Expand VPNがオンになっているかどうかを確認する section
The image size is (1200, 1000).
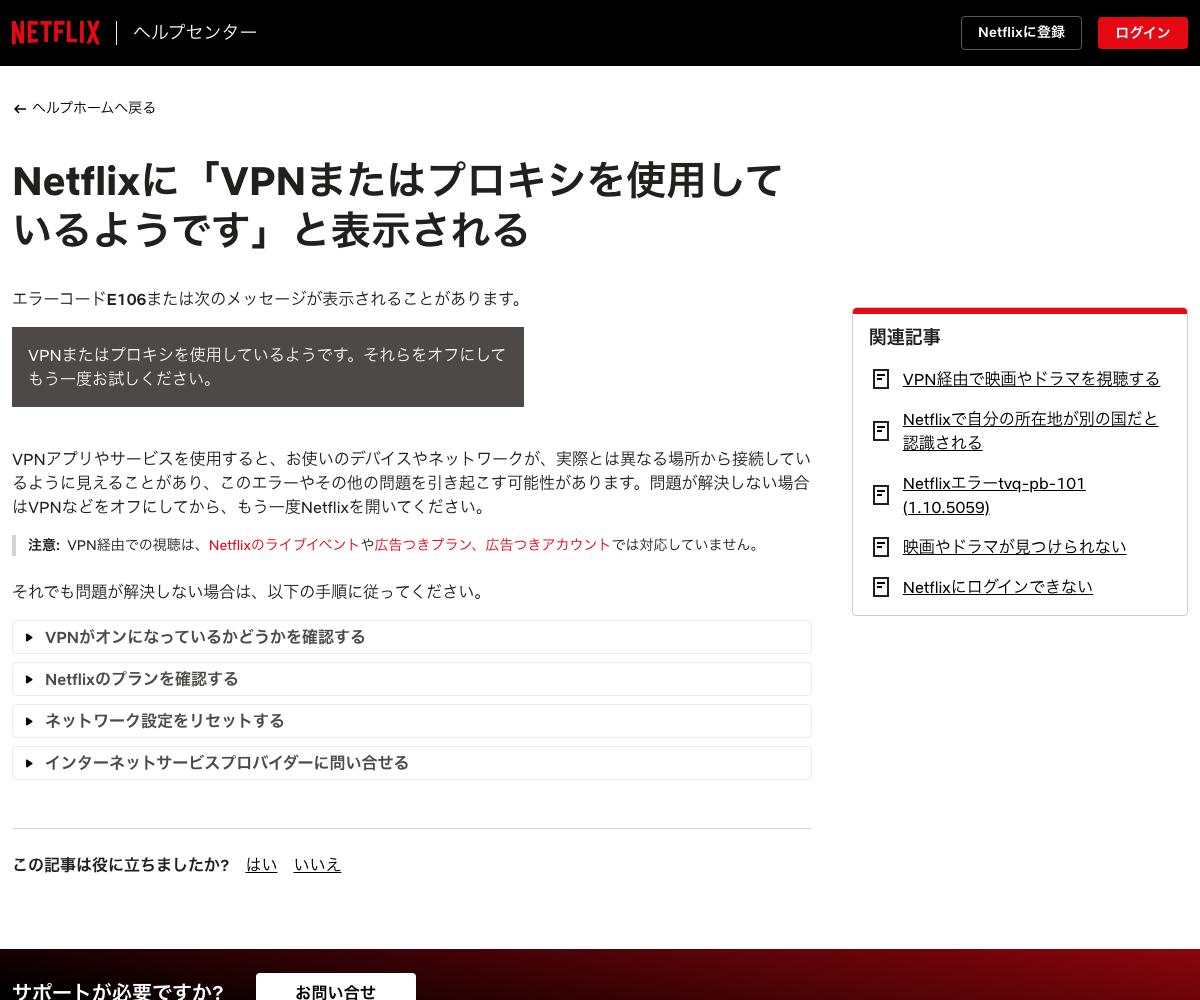[412, 637]
